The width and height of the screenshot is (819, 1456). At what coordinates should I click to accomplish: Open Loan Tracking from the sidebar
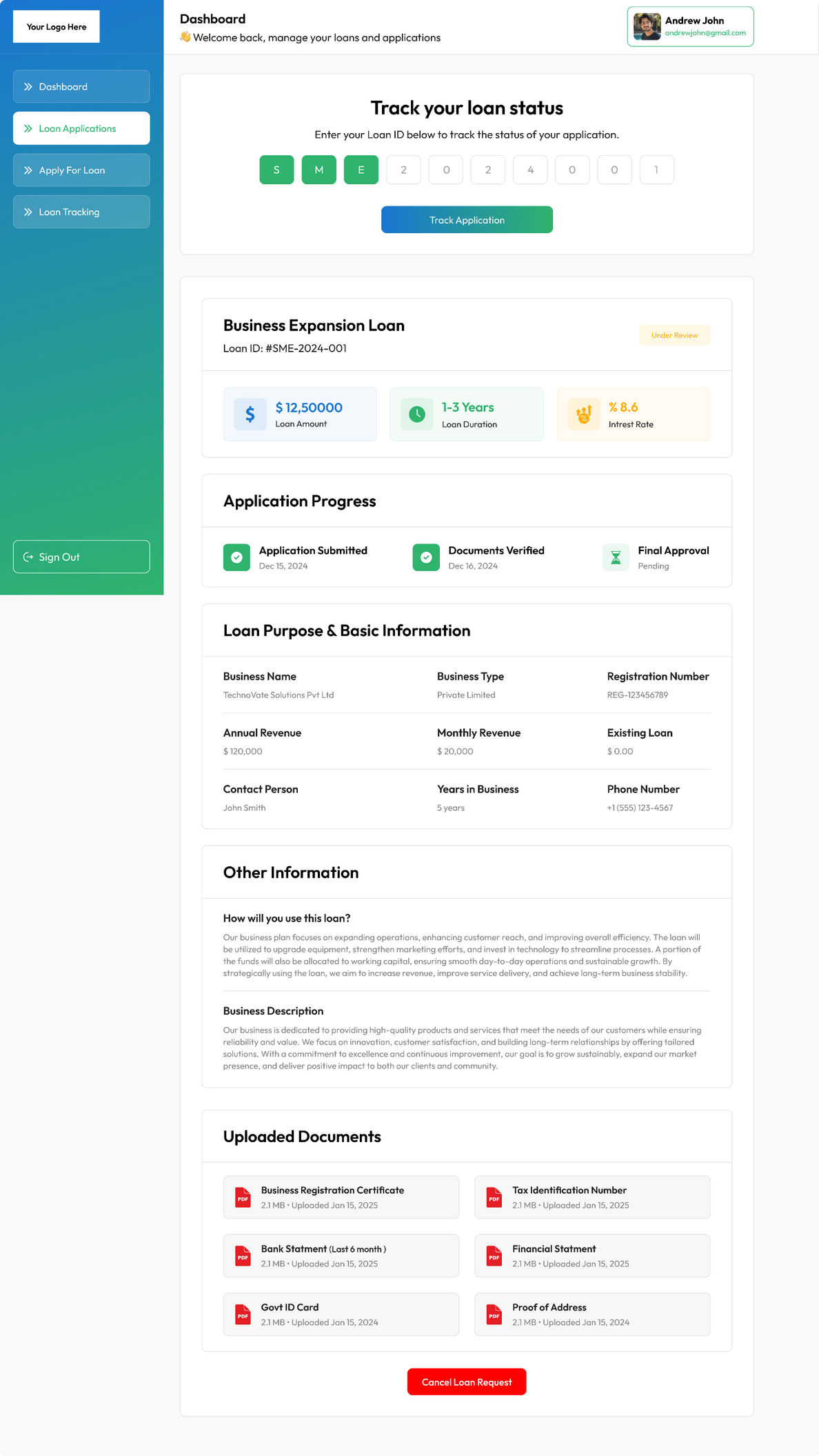coord(81,212)
